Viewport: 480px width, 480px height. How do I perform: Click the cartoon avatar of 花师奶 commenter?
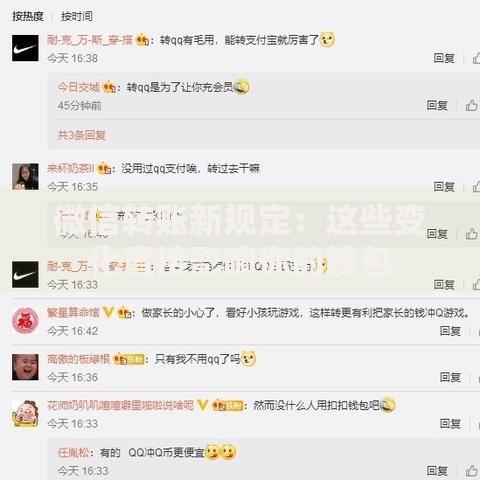tap(25, 414)
